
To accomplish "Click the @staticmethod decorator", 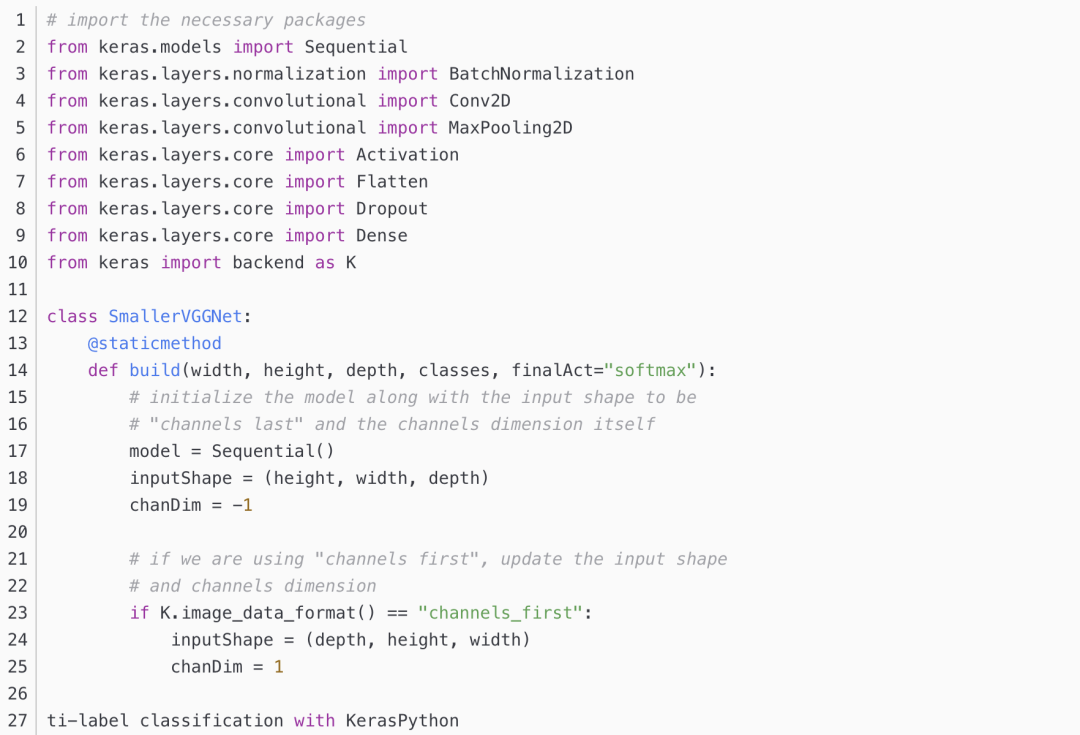I will pyautogui.click(x=154, y=343).
